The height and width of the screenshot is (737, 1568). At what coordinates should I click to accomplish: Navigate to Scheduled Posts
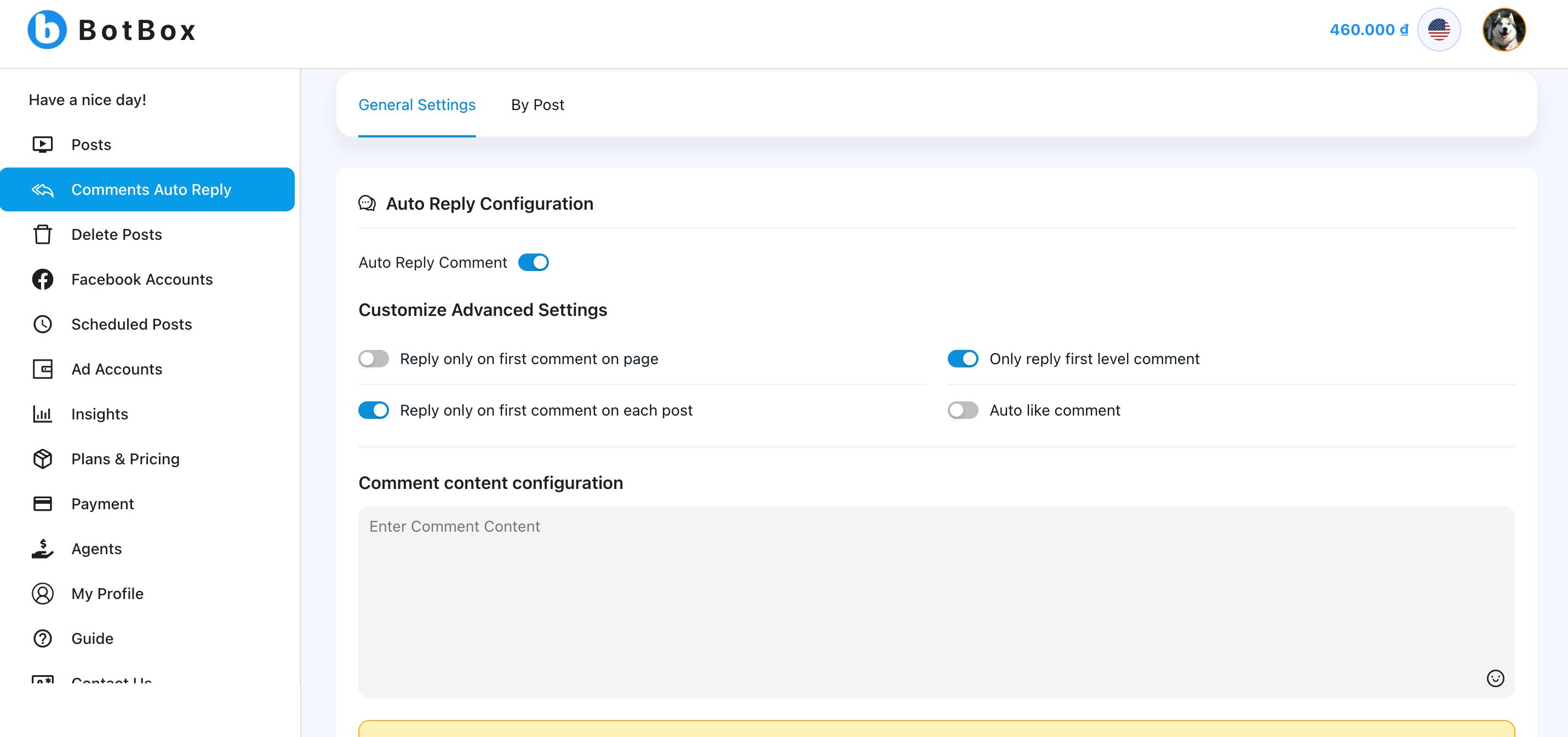[147, 324]
